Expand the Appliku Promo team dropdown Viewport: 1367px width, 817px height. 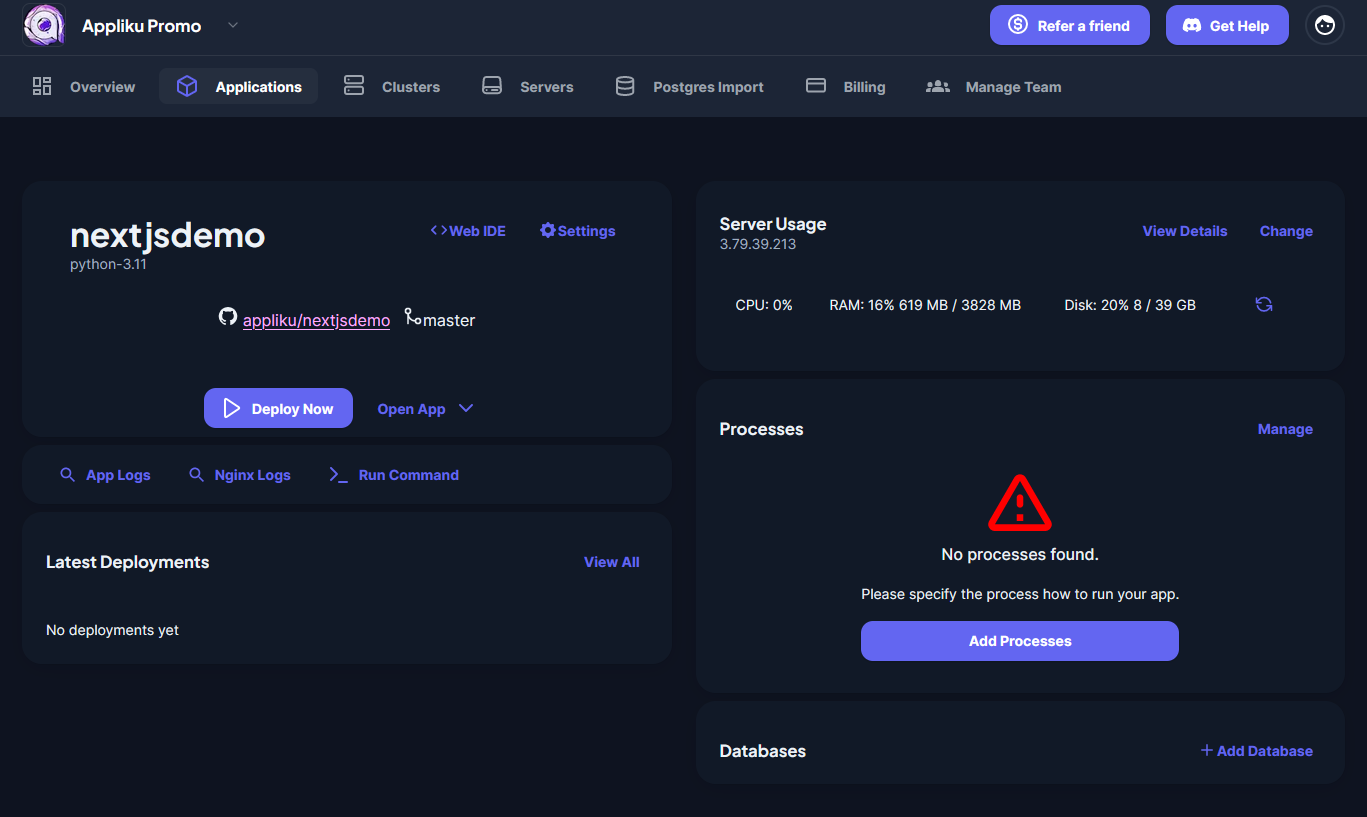coord(233,25)
